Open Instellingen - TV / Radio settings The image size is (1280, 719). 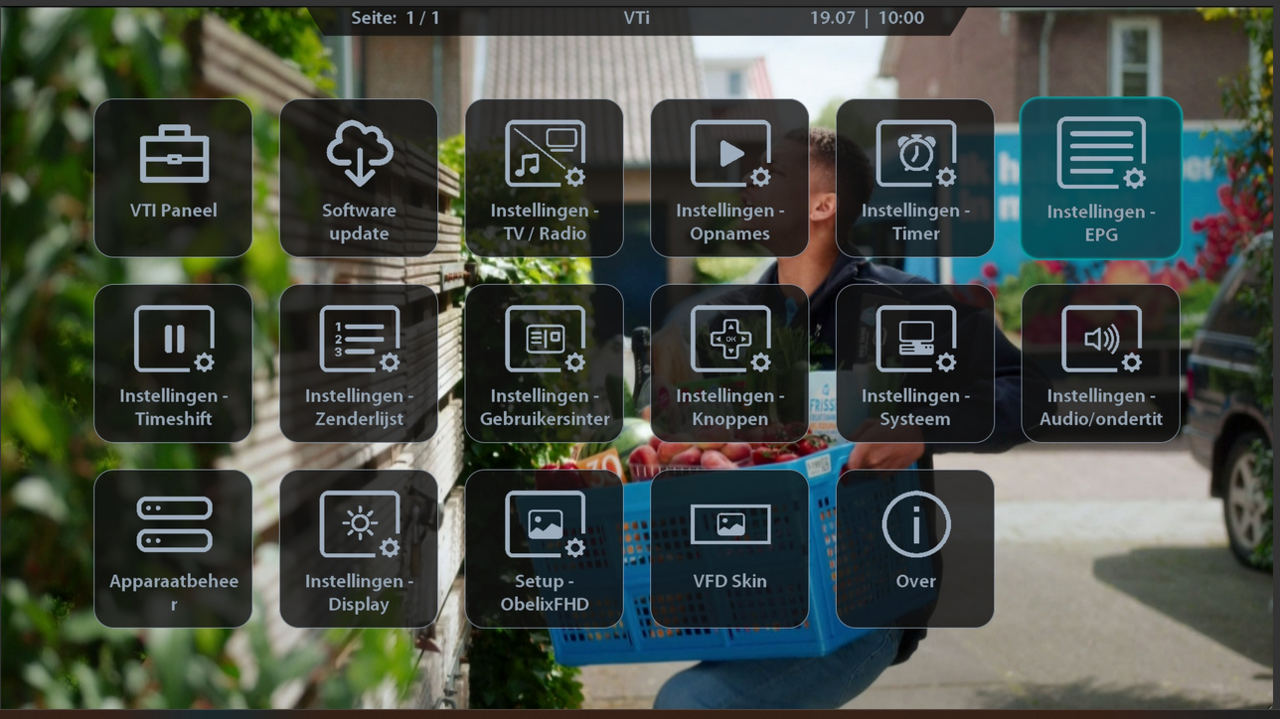tap(544, 177)
